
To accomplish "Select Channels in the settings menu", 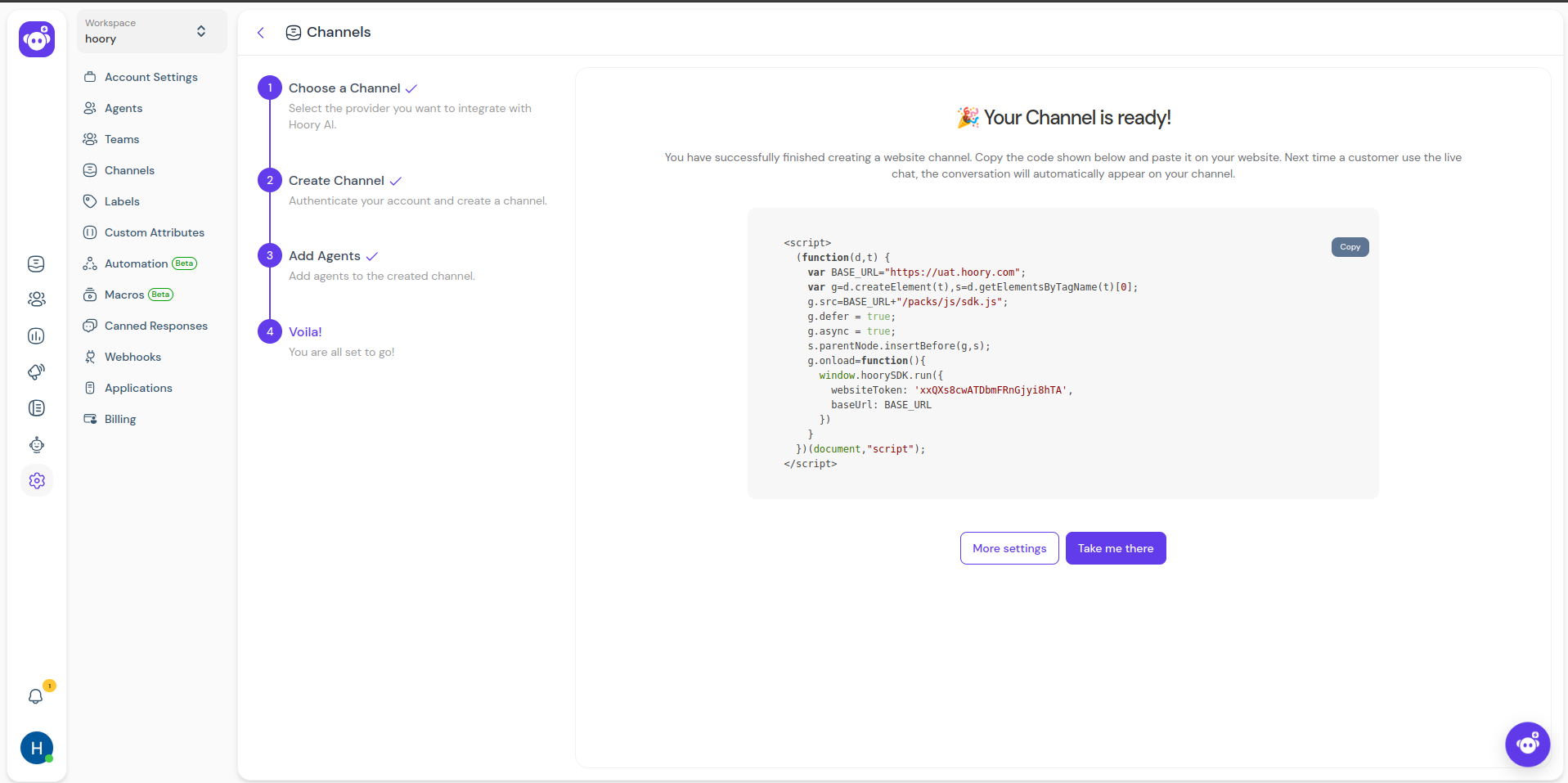I will [x=129, y=170].
